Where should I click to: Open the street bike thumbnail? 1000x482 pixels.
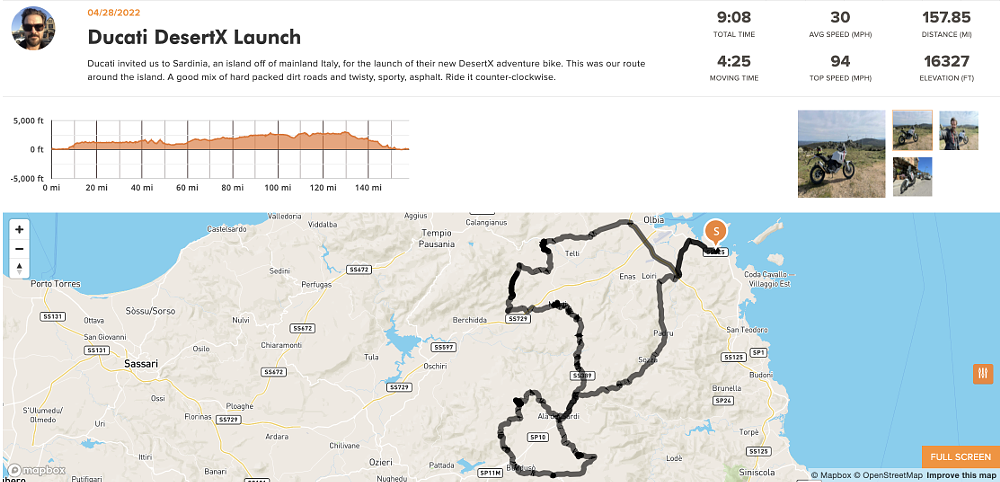pyautogui.click(x=912, y=176)
